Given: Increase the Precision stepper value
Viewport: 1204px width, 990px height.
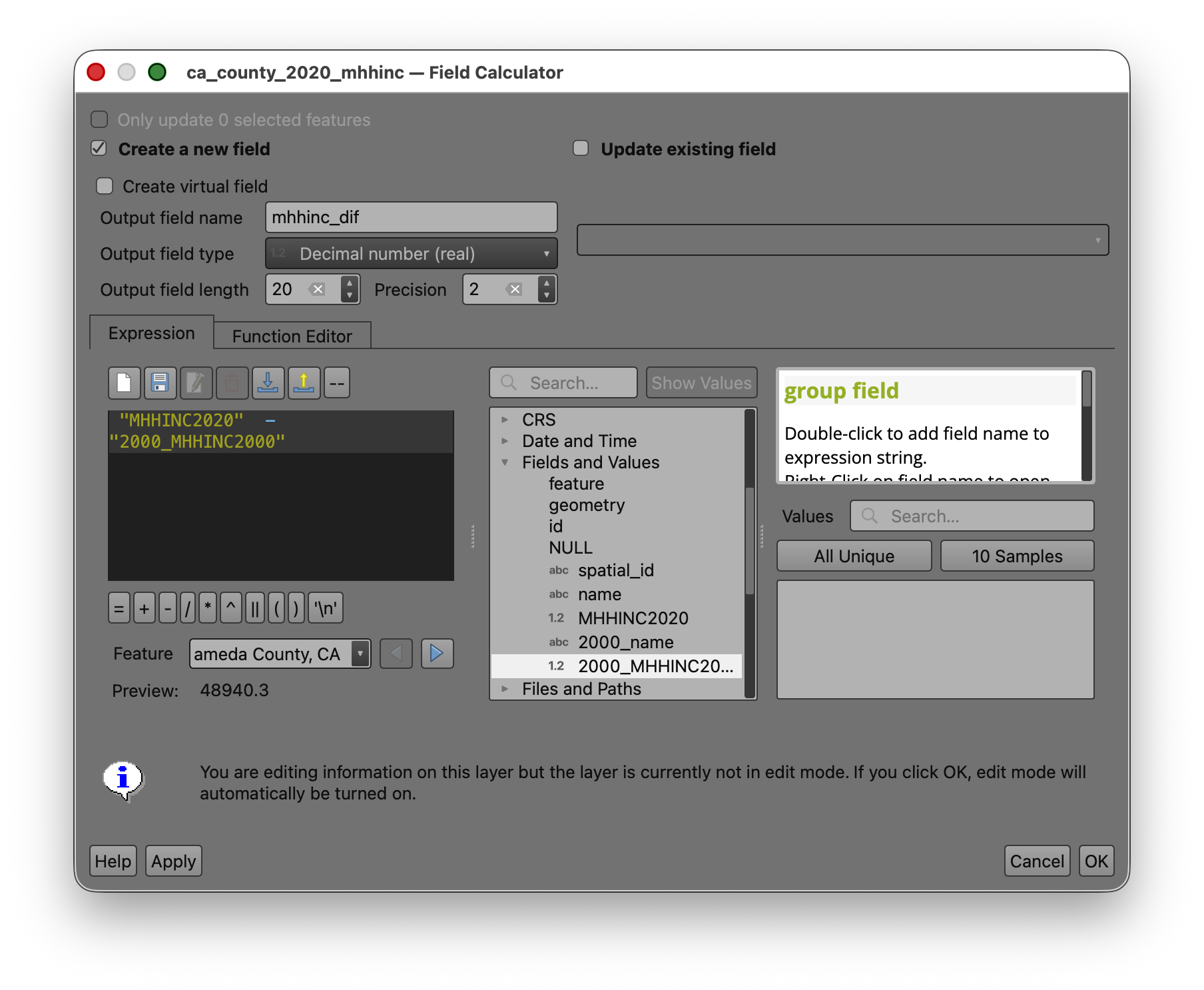Looking at the screenshot, I should pos(547,284).
